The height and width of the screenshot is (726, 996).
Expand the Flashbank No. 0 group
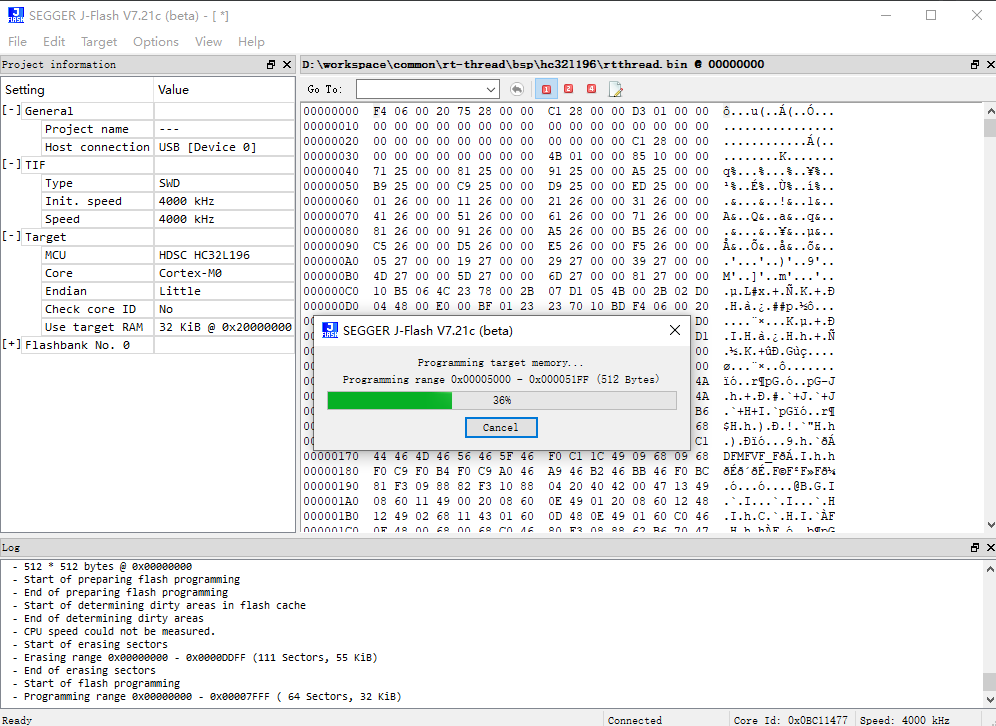(12, 345)
